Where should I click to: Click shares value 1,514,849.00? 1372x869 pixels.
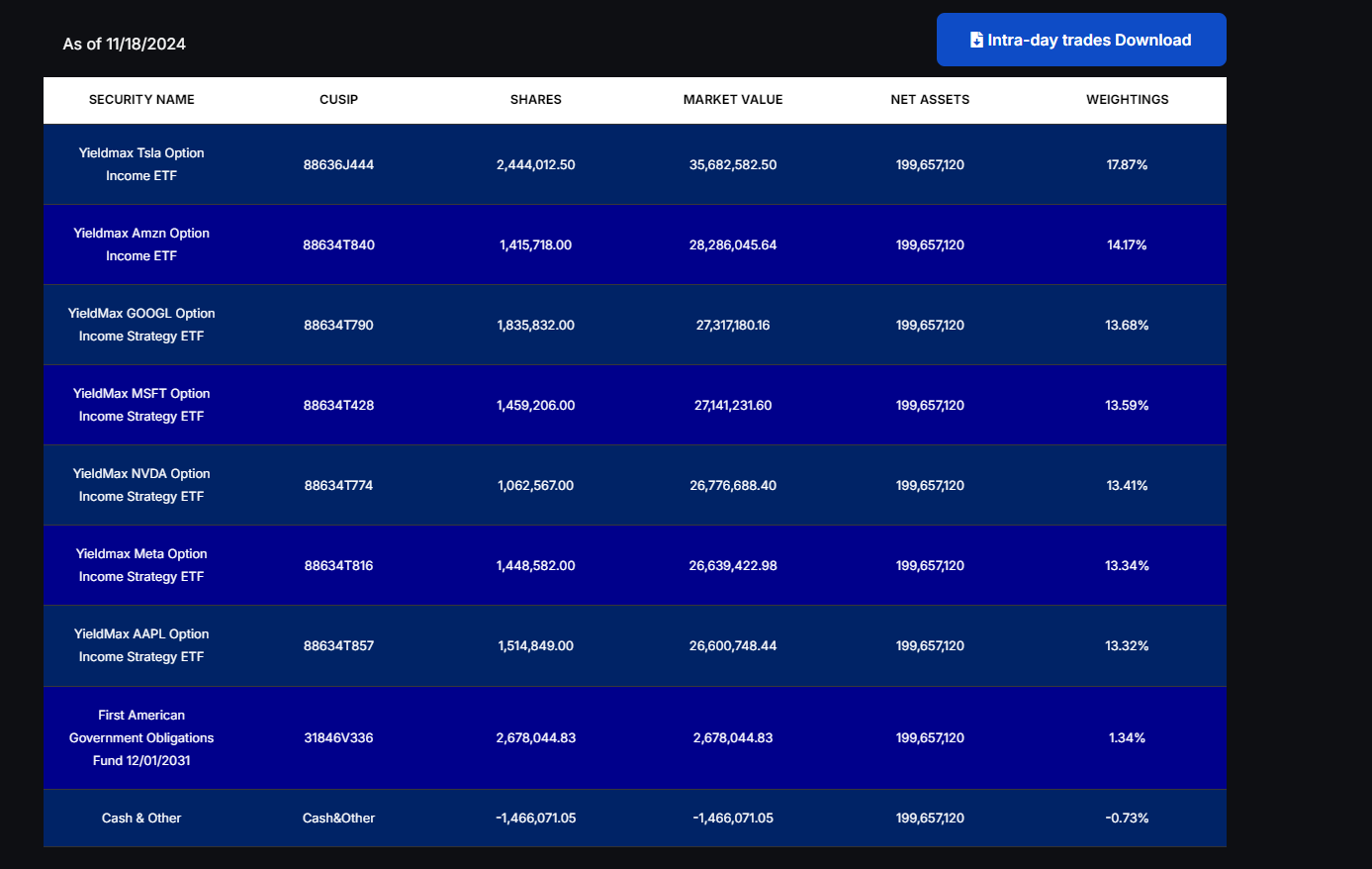535,645
